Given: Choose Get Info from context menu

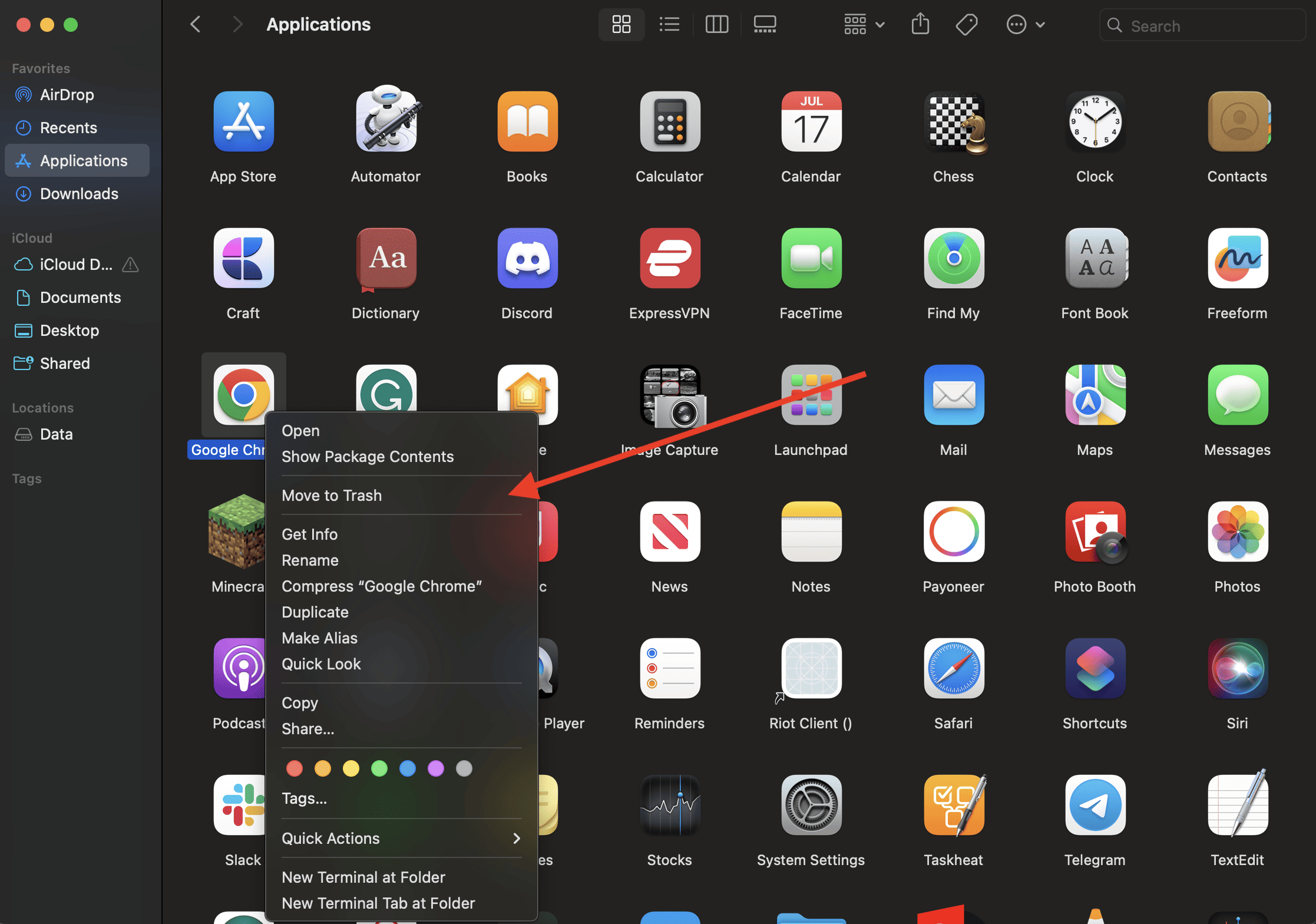Looking at the screenshot, I should point(310,534).
